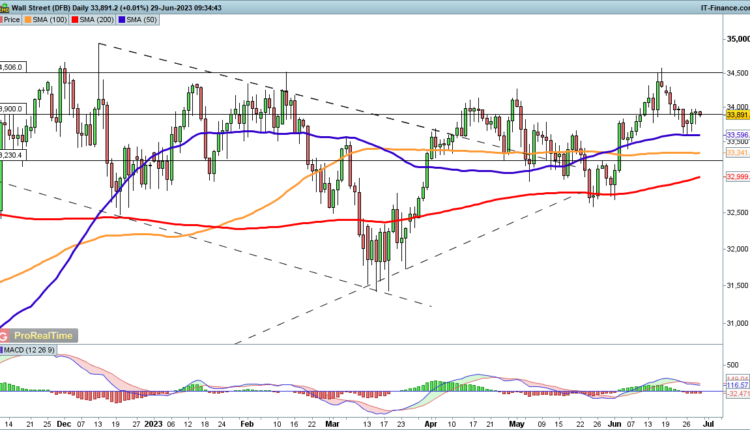The image size is (750, 430).
Task: Click the red 32,999 SMA price tag
Action: click(x=737, y=177)
